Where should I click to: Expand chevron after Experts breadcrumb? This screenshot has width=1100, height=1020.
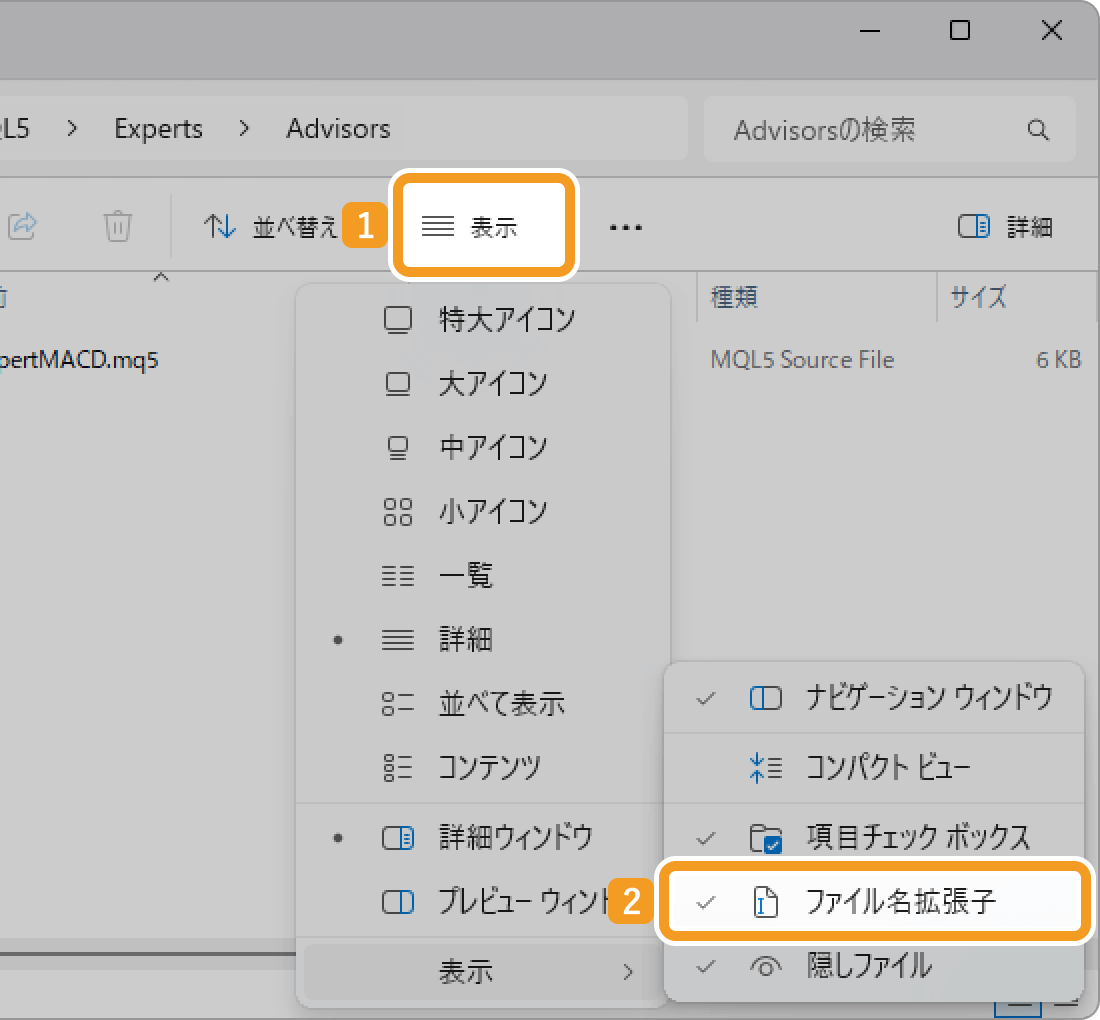244,129
